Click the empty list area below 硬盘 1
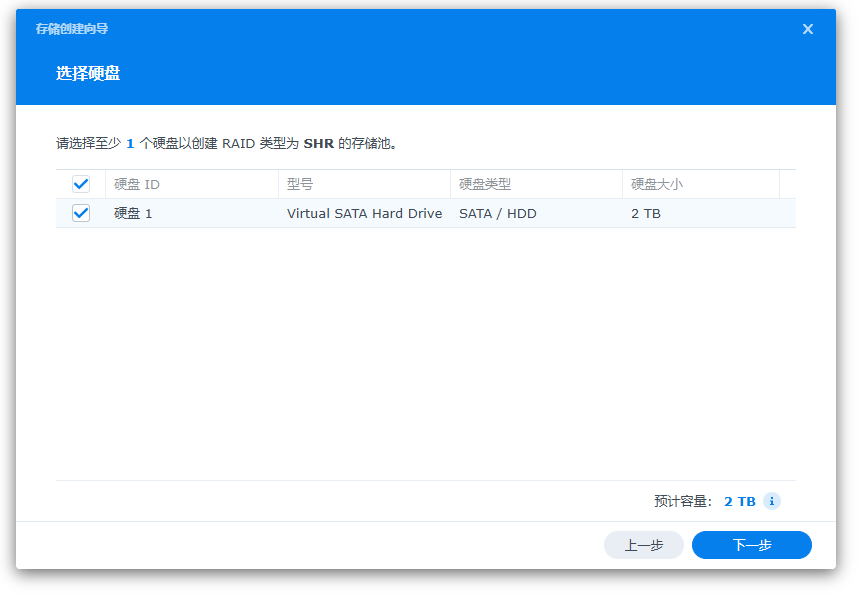Screen dimensions: 865x595 425,350
